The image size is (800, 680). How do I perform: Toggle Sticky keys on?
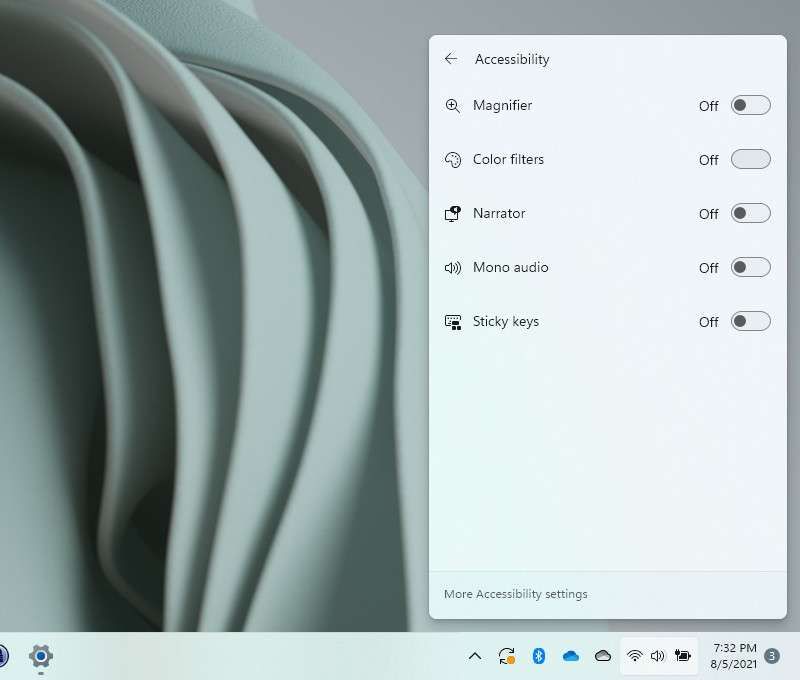[x=749, y=321]
